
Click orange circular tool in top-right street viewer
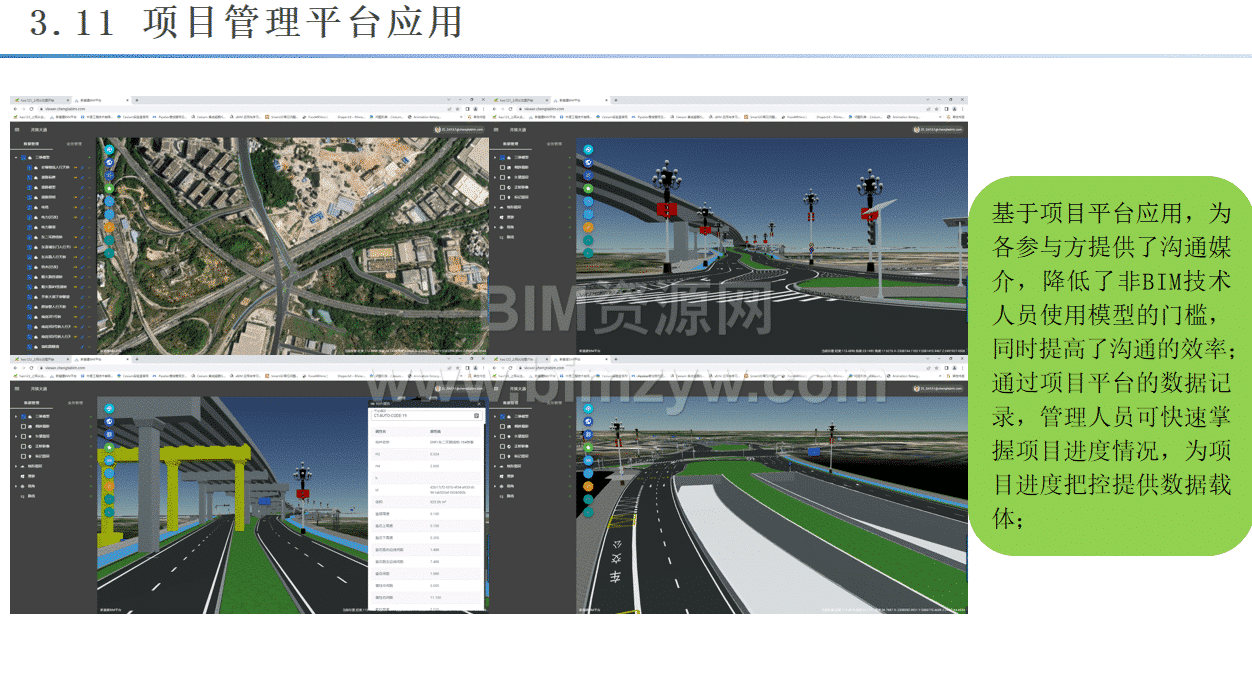pos(588,227)
